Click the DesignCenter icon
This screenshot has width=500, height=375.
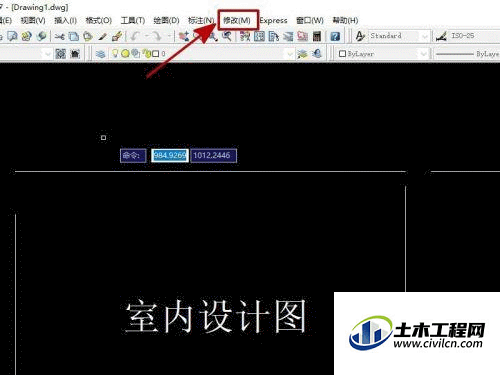259,36
